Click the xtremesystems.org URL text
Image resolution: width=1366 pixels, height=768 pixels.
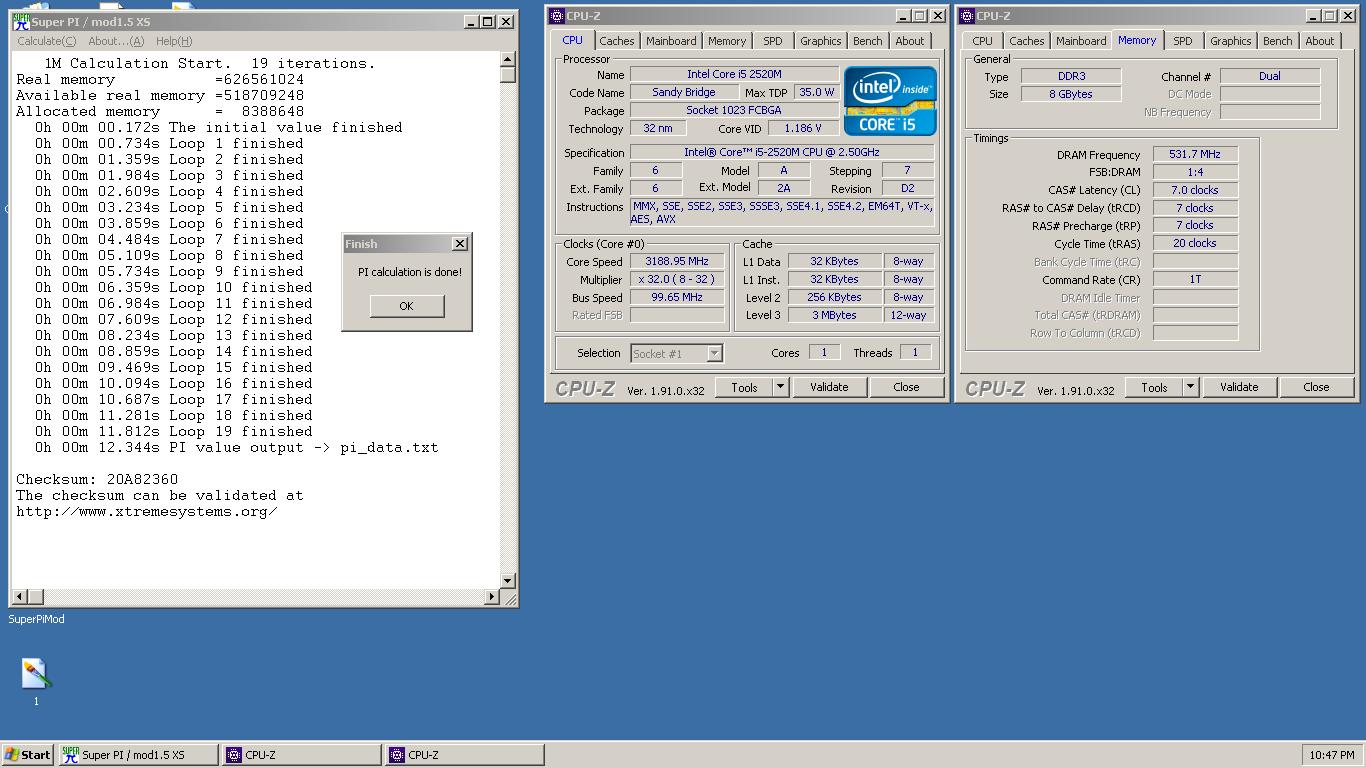click(147, 511)
